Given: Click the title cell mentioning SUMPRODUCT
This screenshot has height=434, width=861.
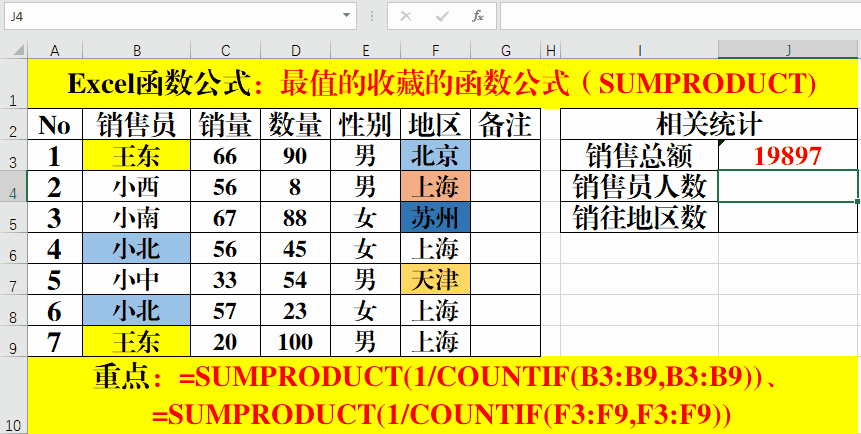Looking at the screenshot, I should [443, 84].
